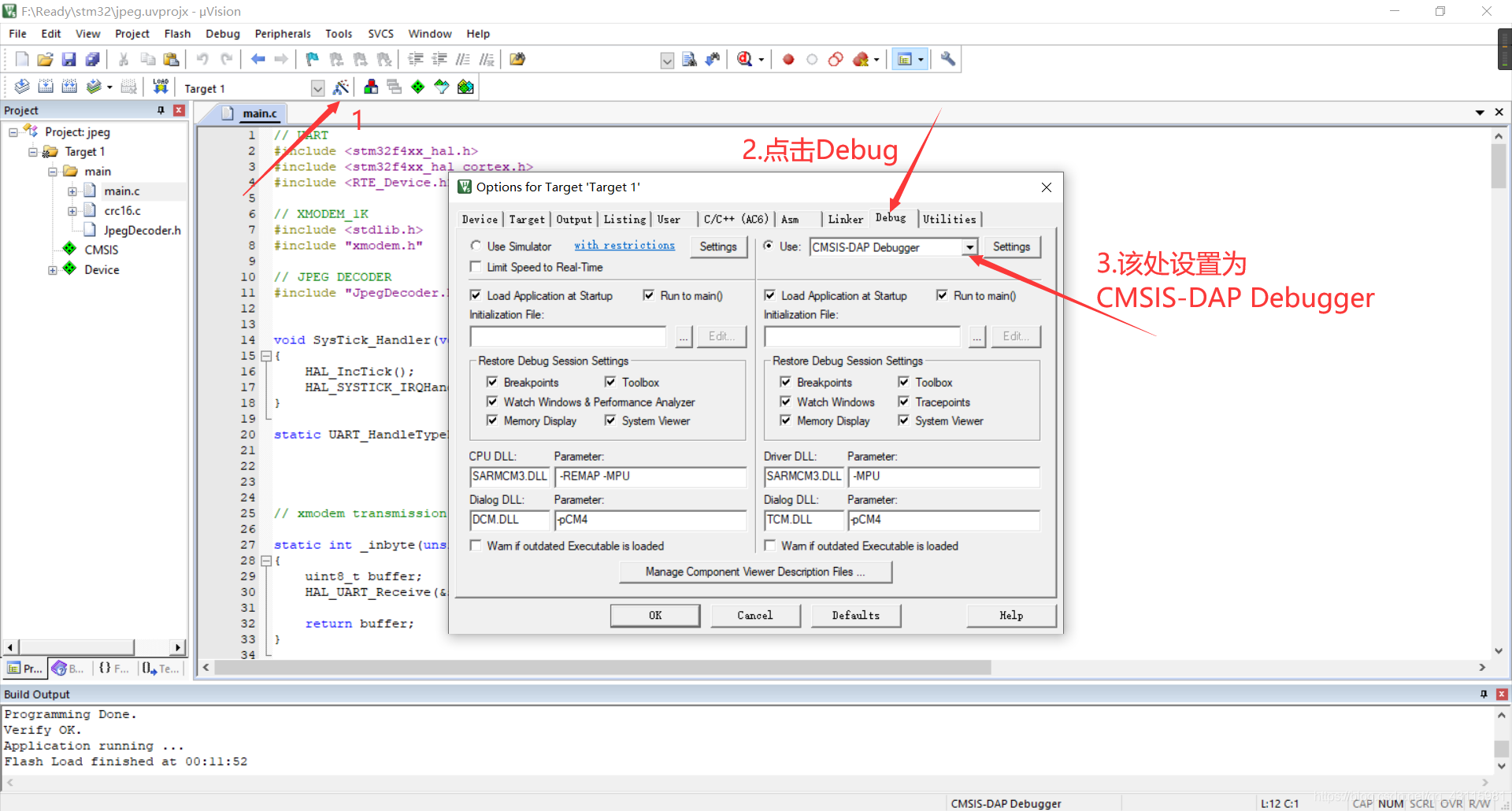Download code to flash with the LOAD icon
Image resolution: width=1512 pixels, height=811 pixels.
161,87
